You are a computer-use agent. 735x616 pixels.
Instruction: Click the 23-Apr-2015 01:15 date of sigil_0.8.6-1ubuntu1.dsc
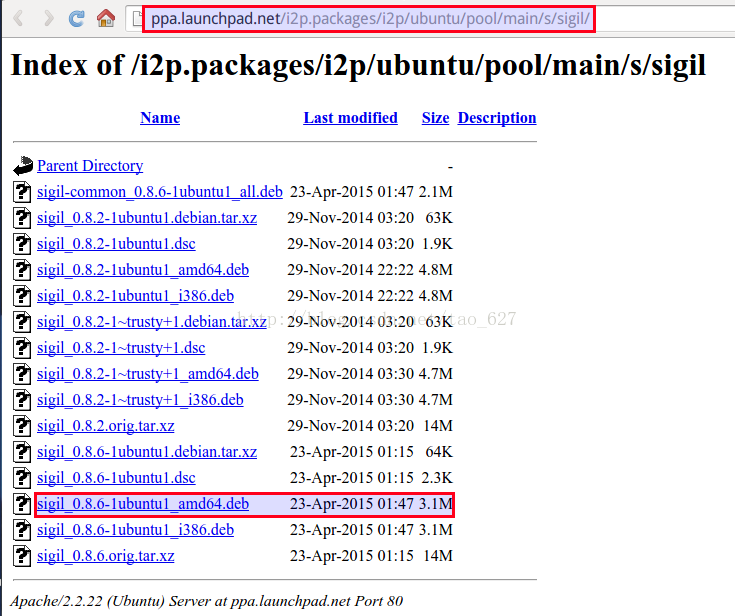point(352,478)
